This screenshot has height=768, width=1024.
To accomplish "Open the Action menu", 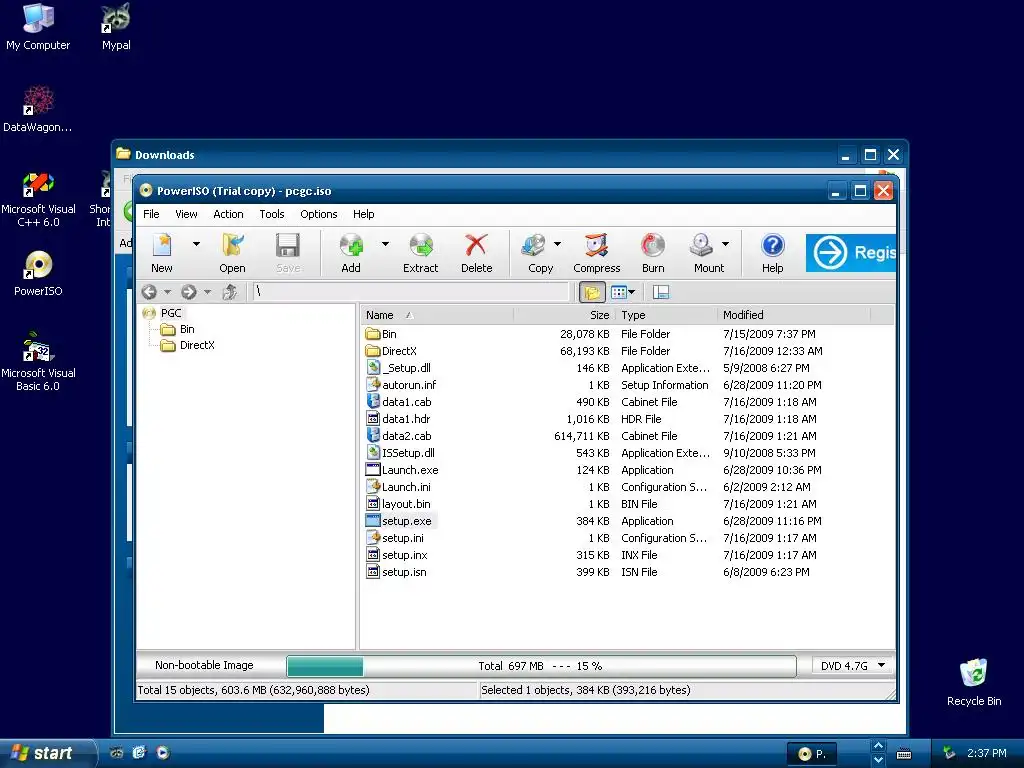I will (x=228, y=214).
